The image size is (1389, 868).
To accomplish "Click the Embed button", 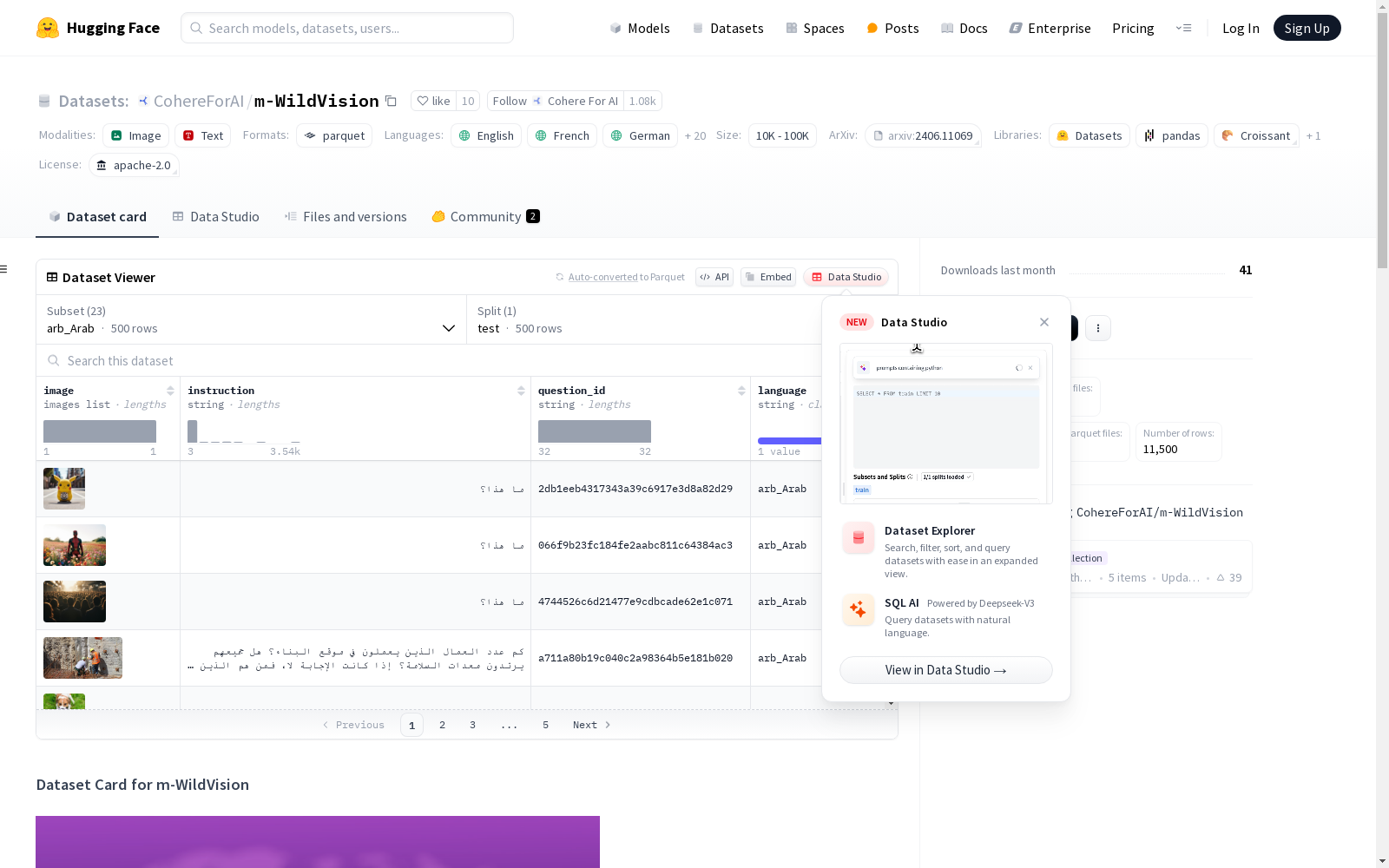I will 768,277.
